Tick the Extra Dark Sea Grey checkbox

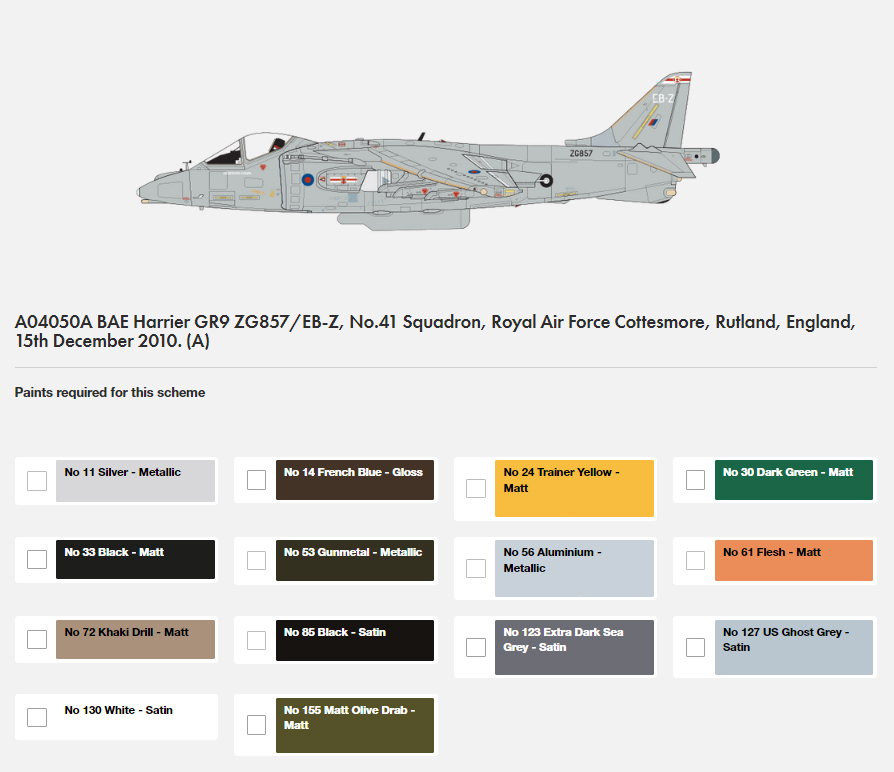(476, 647)
